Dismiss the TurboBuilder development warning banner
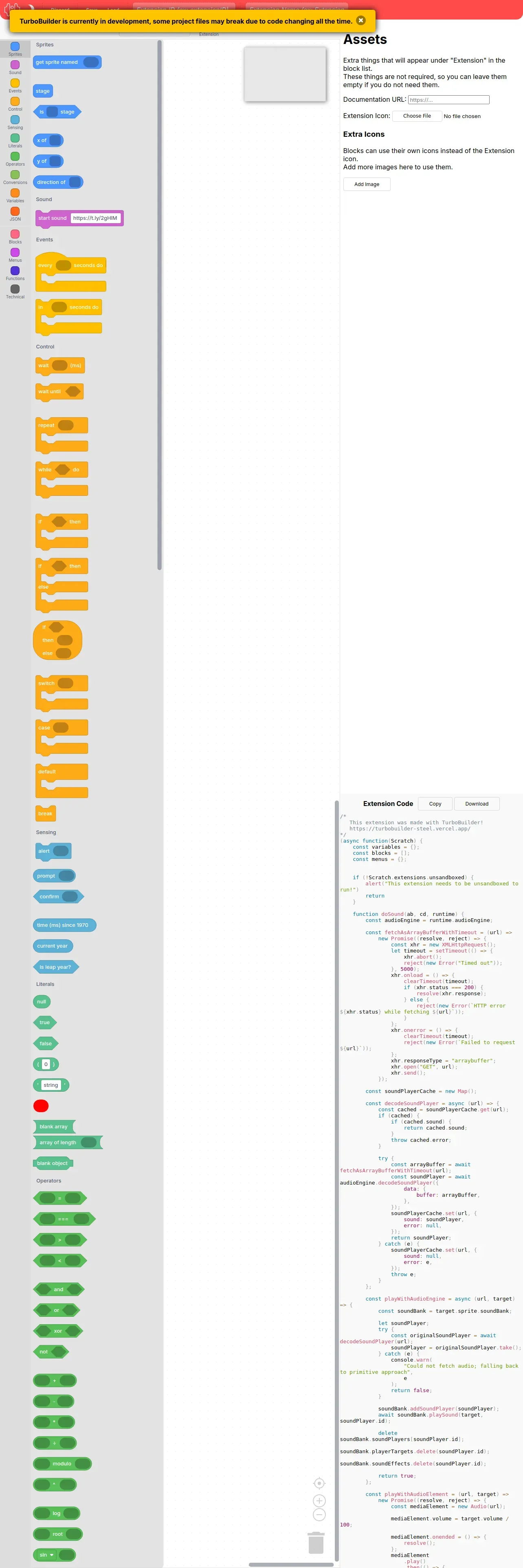 click(360, 20)
